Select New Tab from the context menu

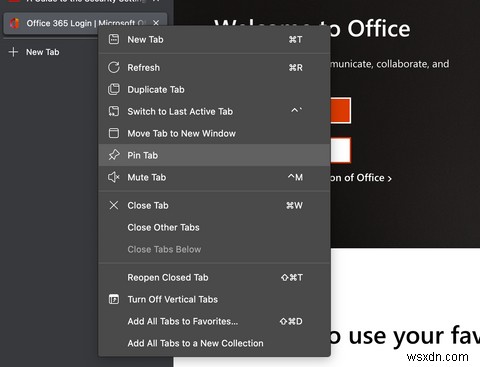[x=214, y=39]
